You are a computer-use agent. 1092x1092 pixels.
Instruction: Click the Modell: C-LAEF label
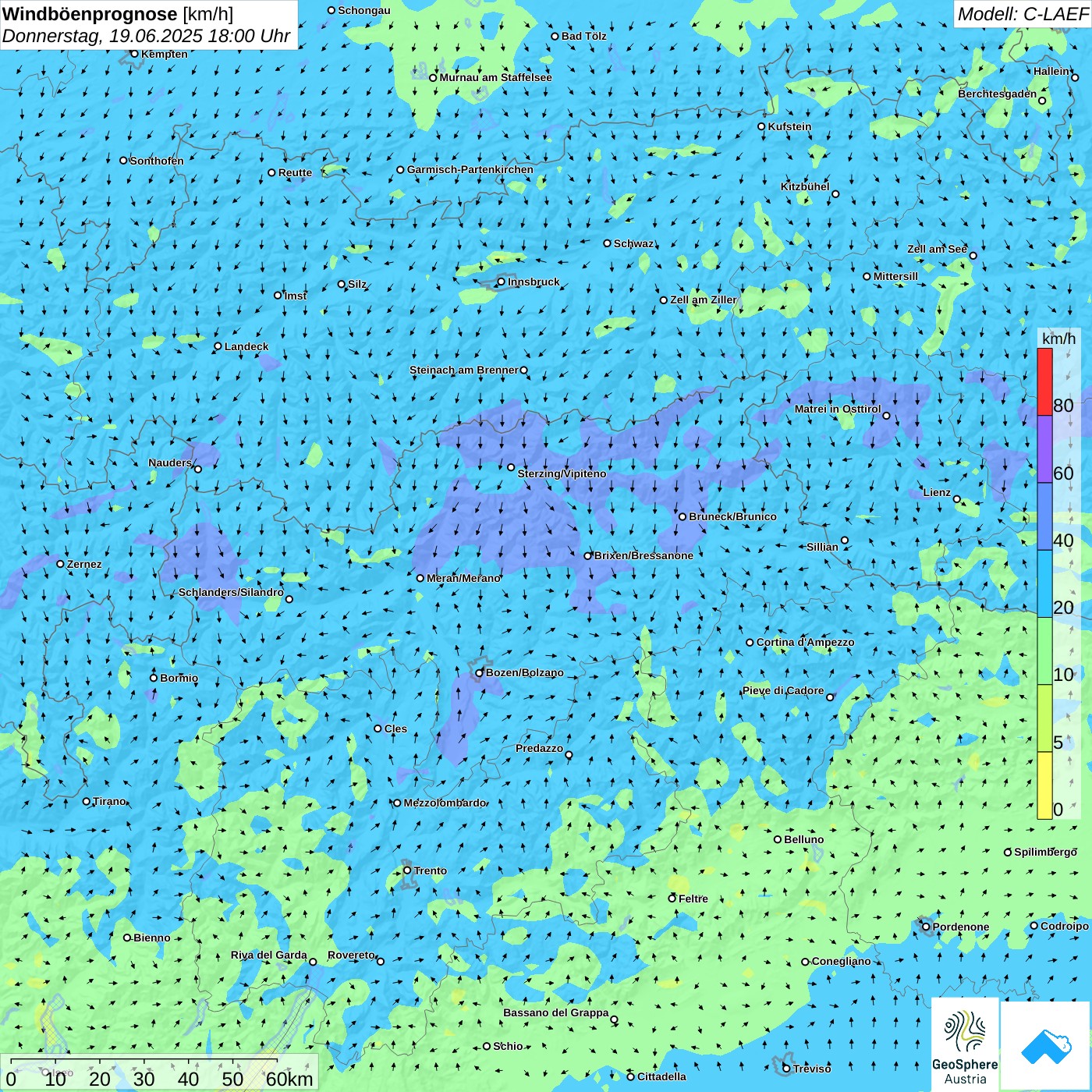1022,14
